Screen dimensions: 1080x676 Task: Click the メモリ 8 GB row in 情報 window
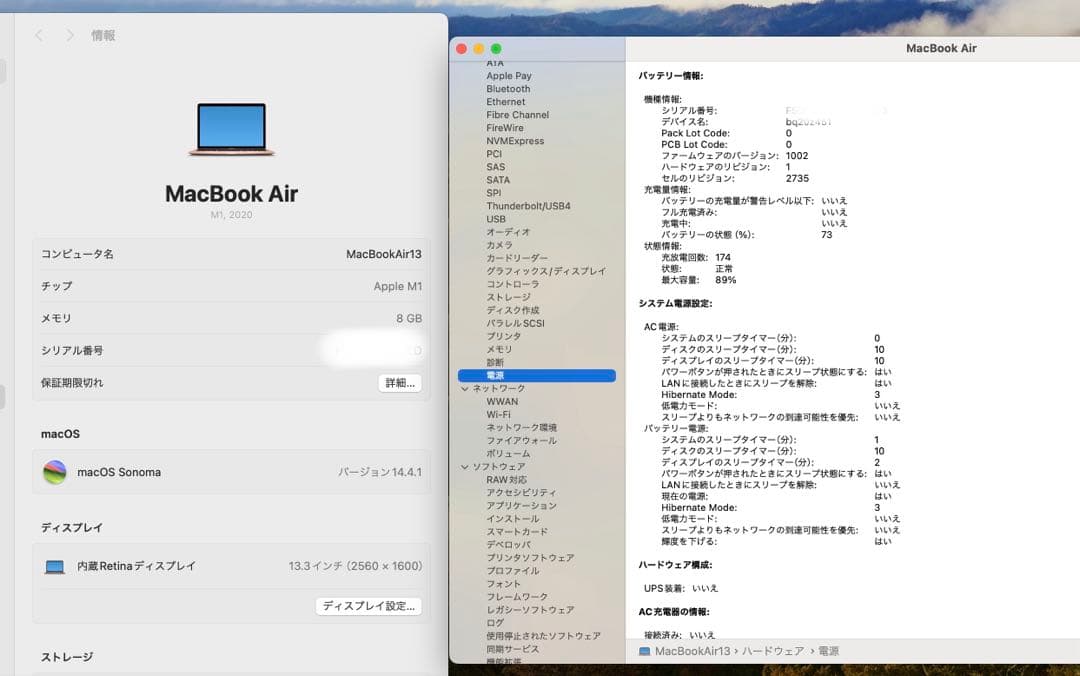tap(231, 318)
